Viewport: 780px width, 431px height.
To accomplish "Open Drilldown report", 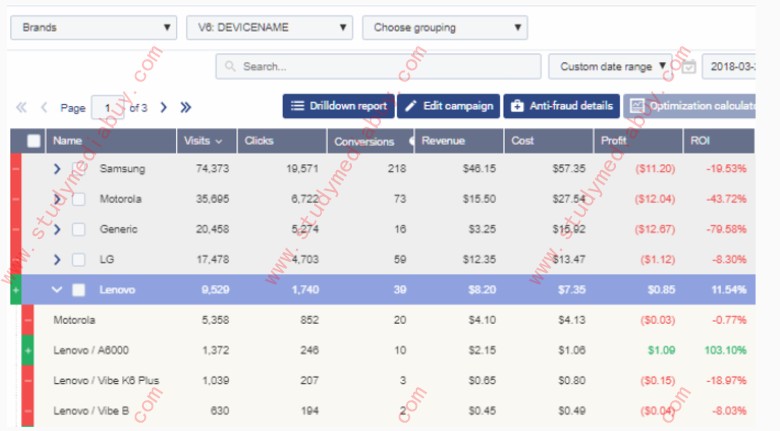I will [x=339, y=106].
